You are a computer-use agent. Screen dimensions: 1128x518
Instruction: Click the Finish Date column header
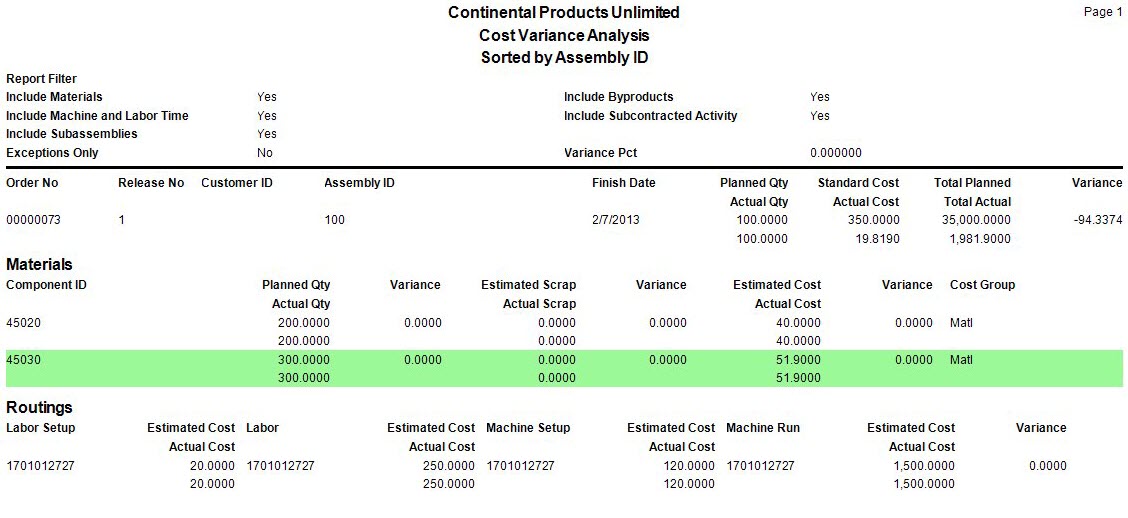pyautogui.click(x=623, y=183)
